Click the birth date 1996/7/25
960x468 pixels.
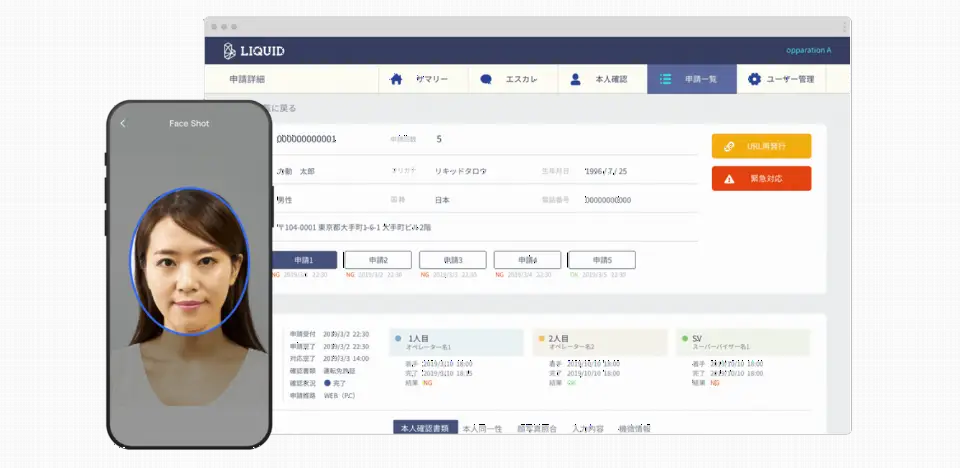(x=606, y=172)
